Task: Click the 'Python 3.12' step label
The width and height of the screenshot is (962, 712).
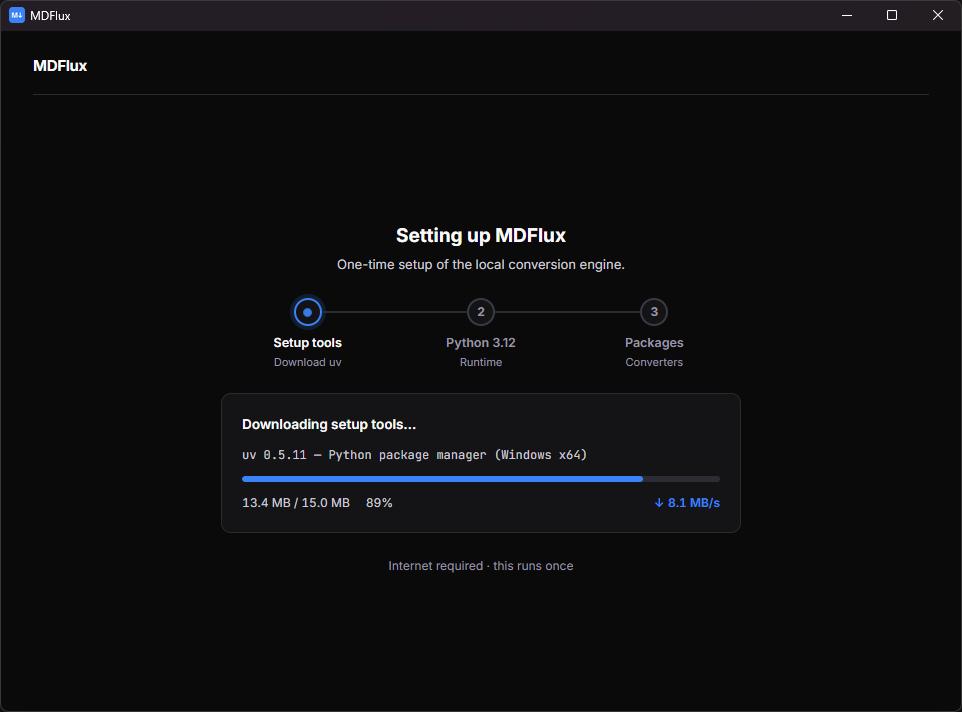Action: (481, 343)
